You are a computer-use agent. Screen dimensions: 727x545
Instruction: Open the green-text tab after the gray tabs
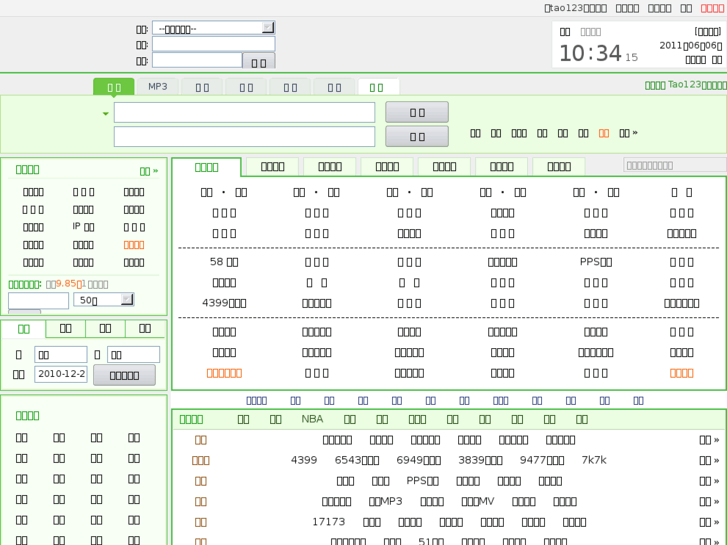pyautogui.click(x=376, y=87)
